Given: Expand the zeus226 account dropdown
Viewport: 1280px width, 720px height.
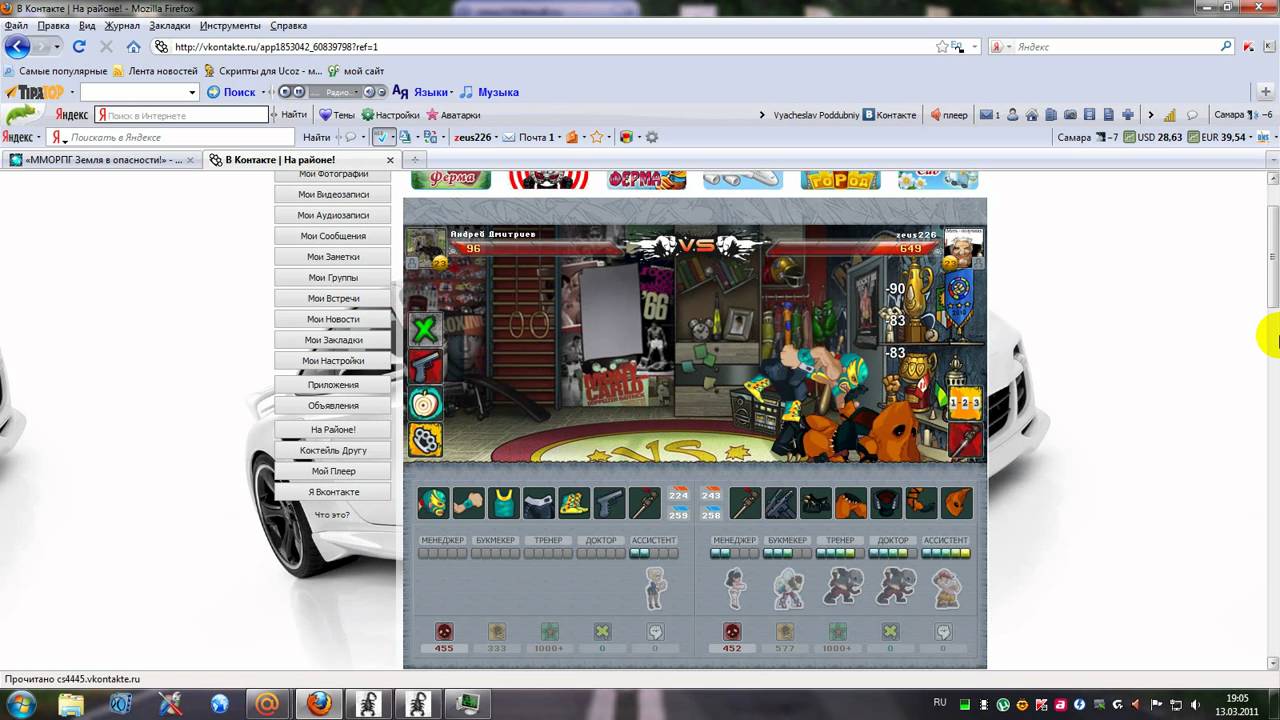Looking at the screenshot, I should [x=497, y=137].
